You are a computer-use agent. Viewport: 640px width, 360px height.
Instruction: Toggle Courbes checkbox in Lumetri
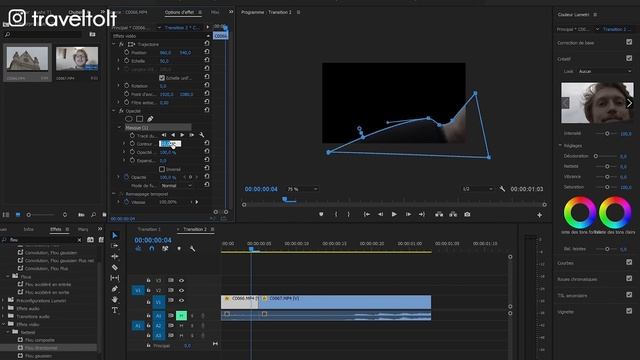click(x=629, y=262)
